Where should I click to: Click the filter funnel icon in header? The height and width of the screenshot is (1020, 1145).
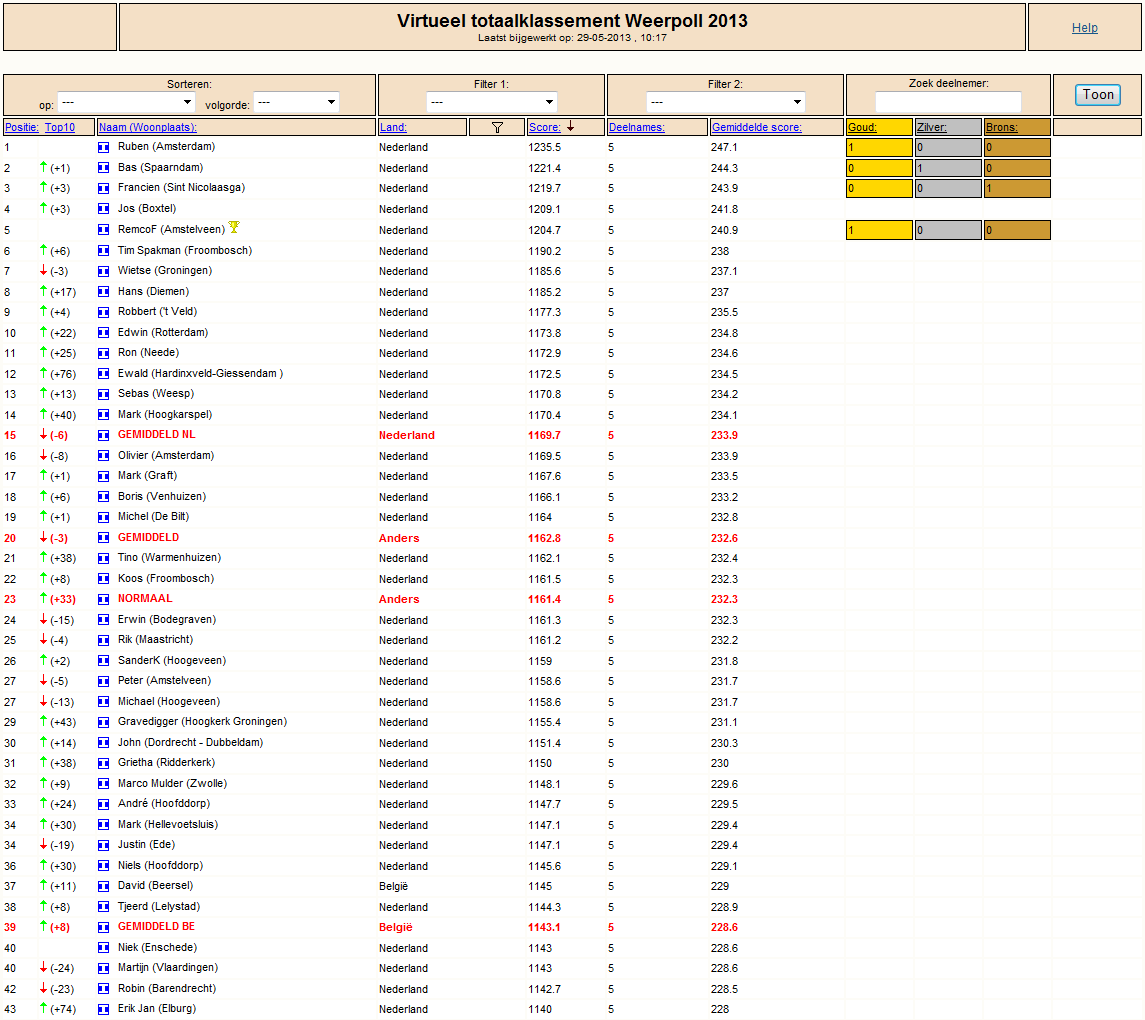[497, 127]
